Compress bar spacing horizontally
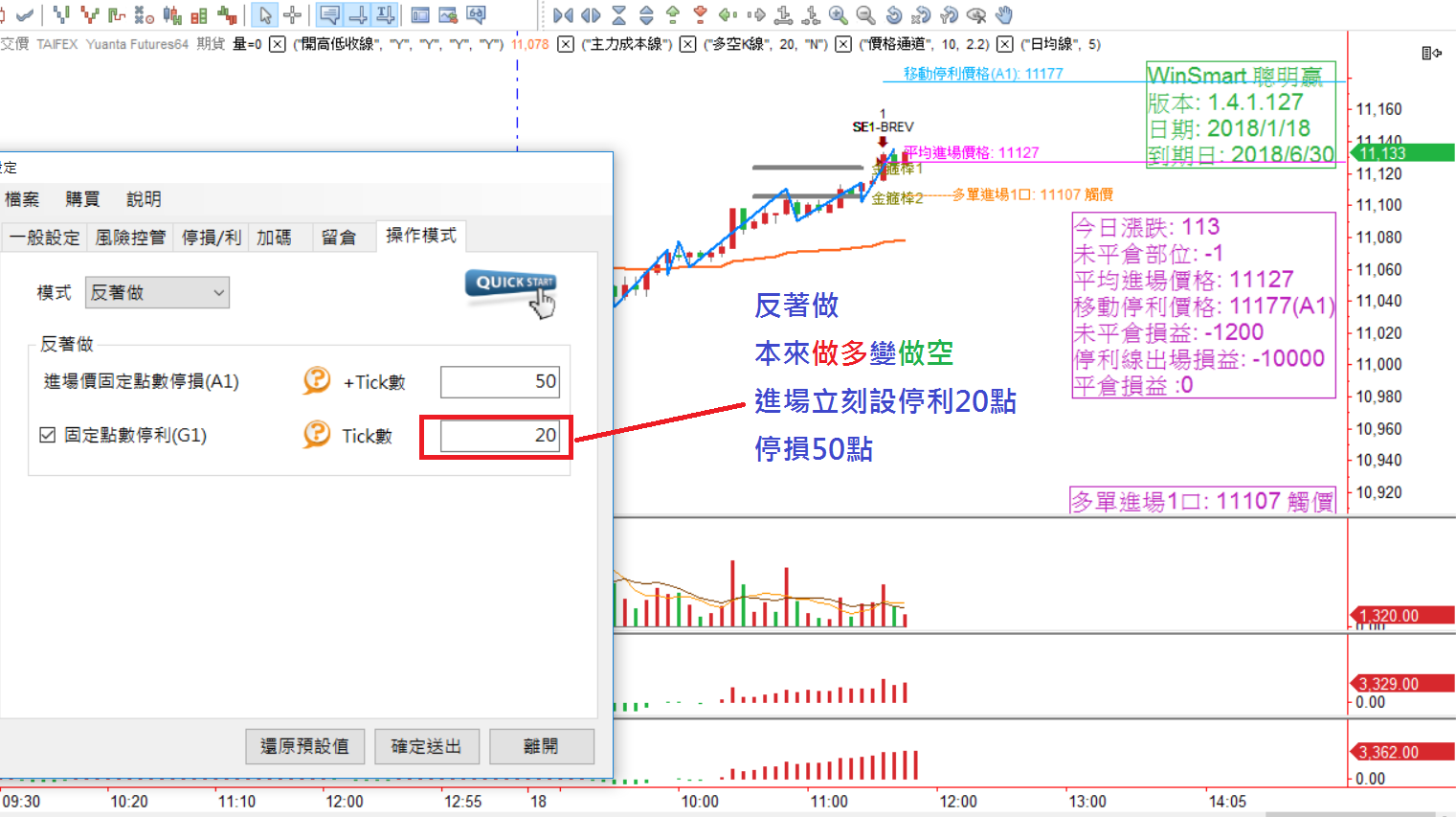Screen dimensions: 1456x817 coord(564,14)
